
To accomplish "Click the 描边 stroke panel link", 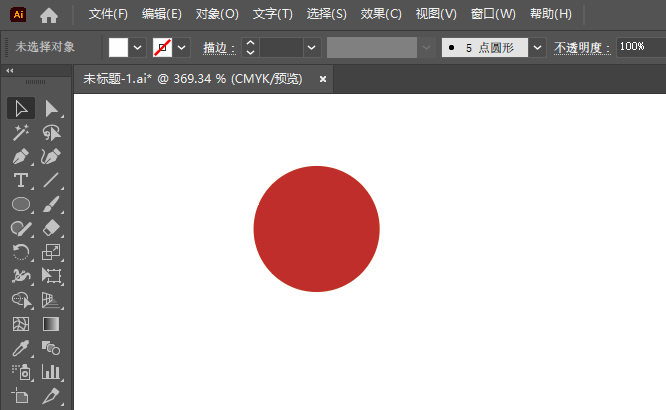I will pos(219,48).
